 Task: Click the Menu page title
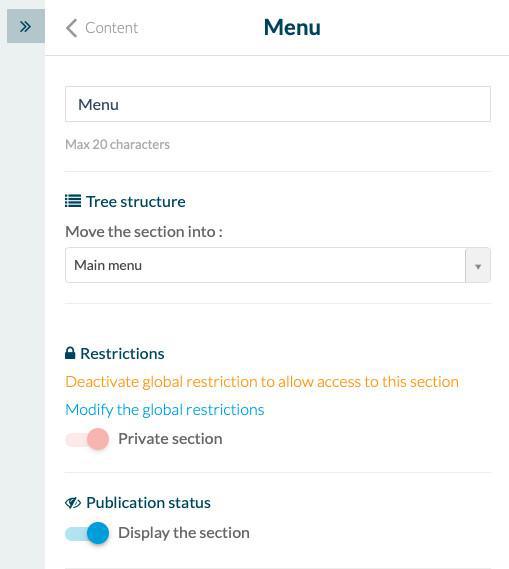(x=292, y=27)
